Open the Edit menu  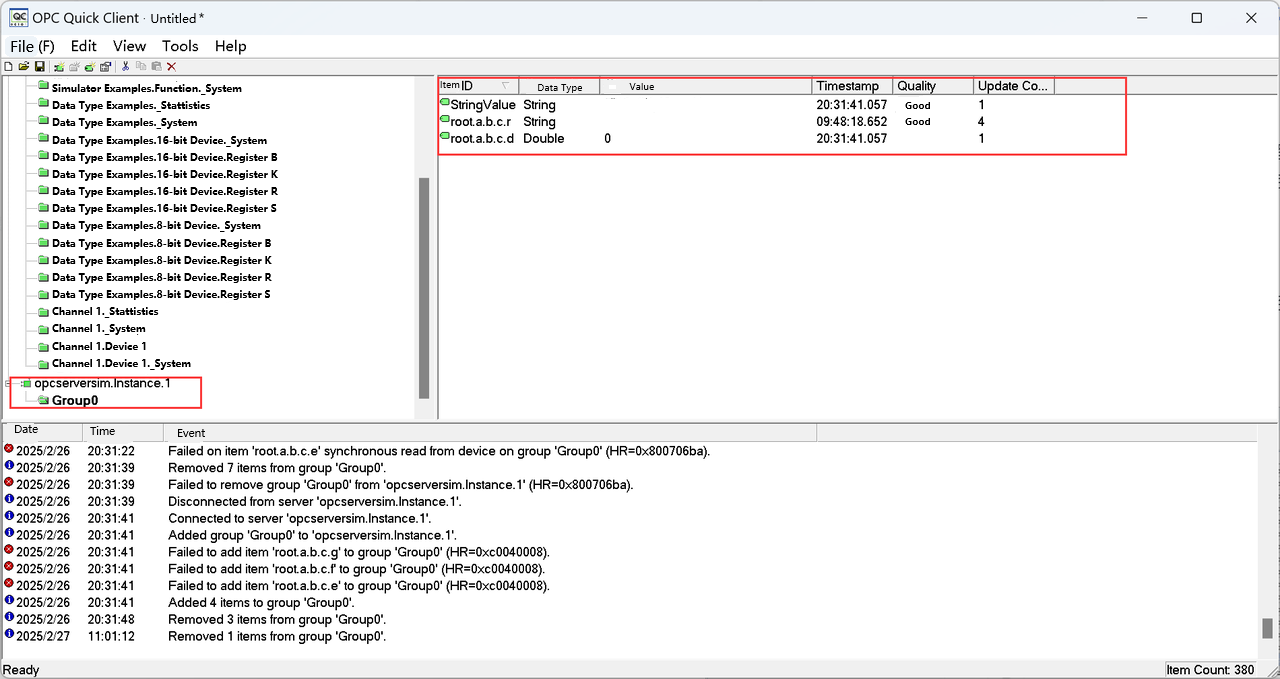click(x=84, y=46)
